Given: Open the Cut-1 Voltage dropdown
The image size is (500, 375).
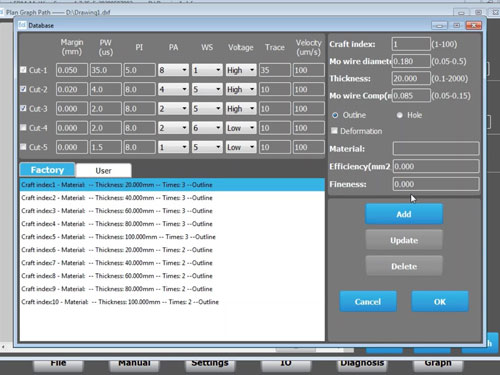Looking at the screenshot, I should pyautogui.click(x=241, y=70).
